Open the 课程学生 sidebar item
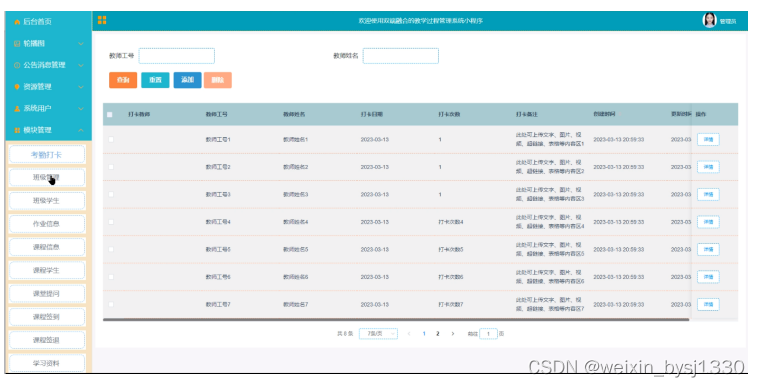The image size is (760, 387). 47,271
